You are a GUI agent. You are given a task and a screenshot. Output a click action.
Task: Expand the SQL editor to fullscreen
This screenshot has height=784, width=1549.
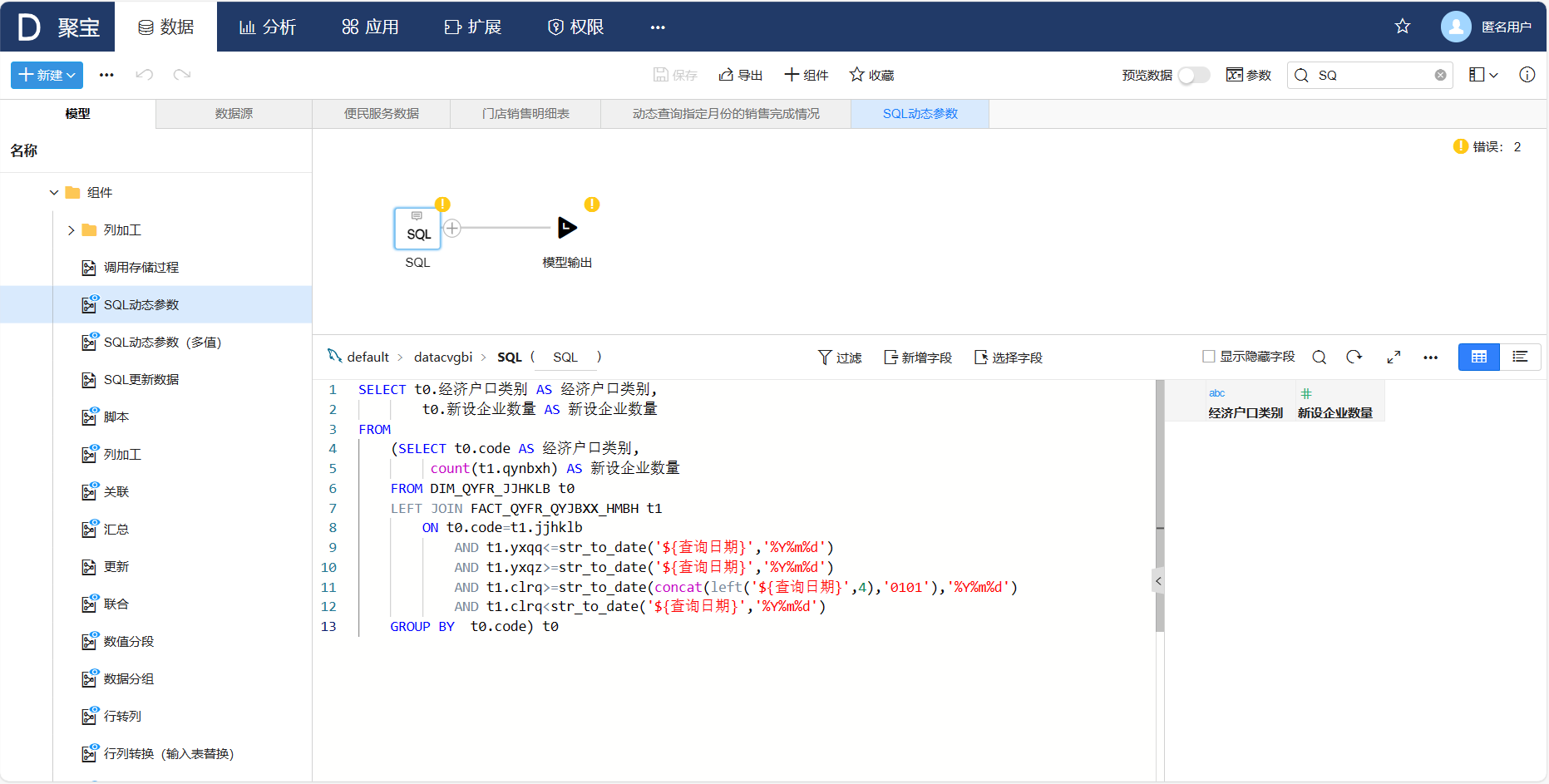point(1394,357)
